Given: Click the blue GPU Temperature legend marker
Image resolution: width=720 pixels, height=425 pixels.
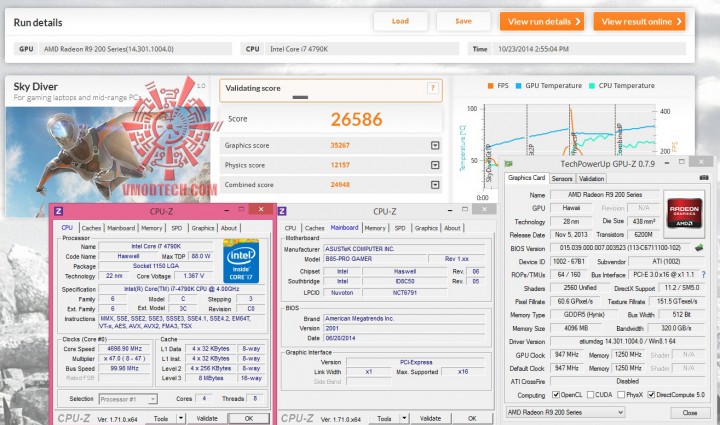Looking at the screenshot, I should click(518, 86).
